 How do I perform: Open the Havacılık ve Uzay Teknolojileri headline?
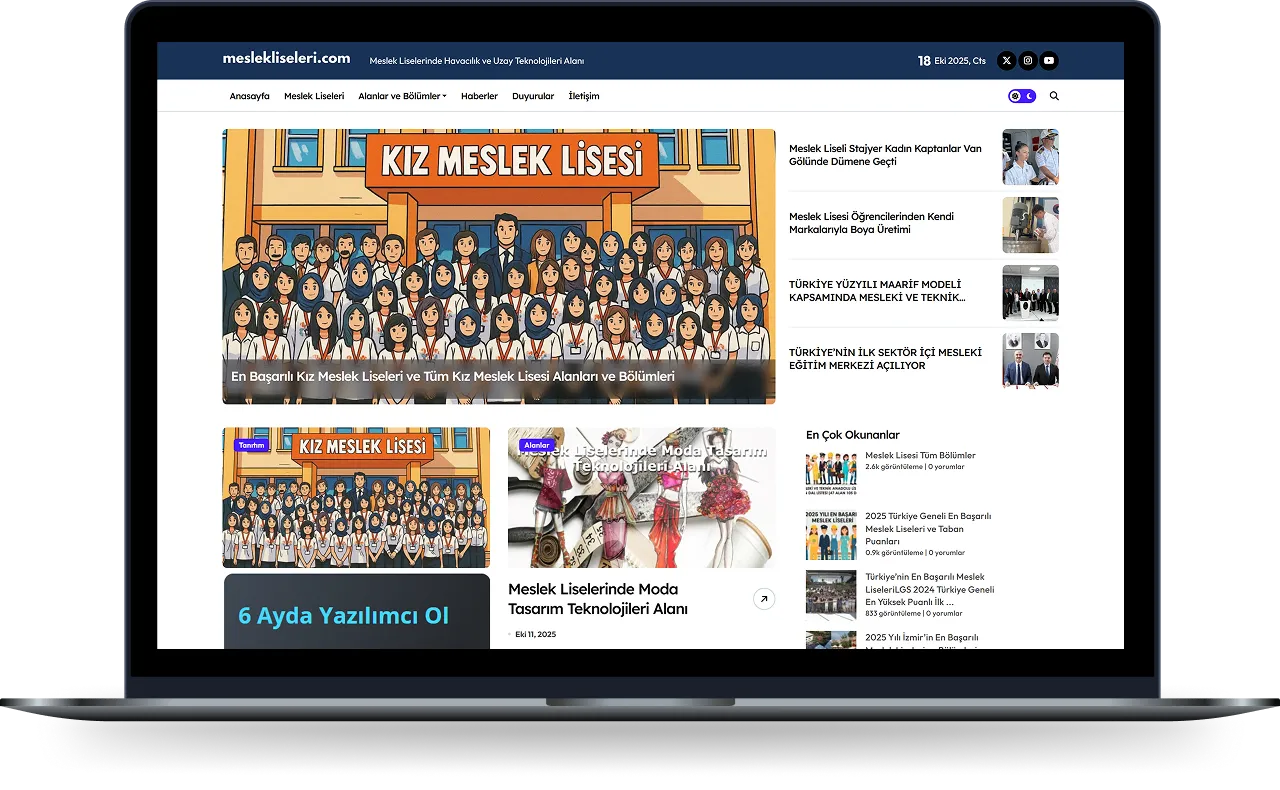(476, 61)
